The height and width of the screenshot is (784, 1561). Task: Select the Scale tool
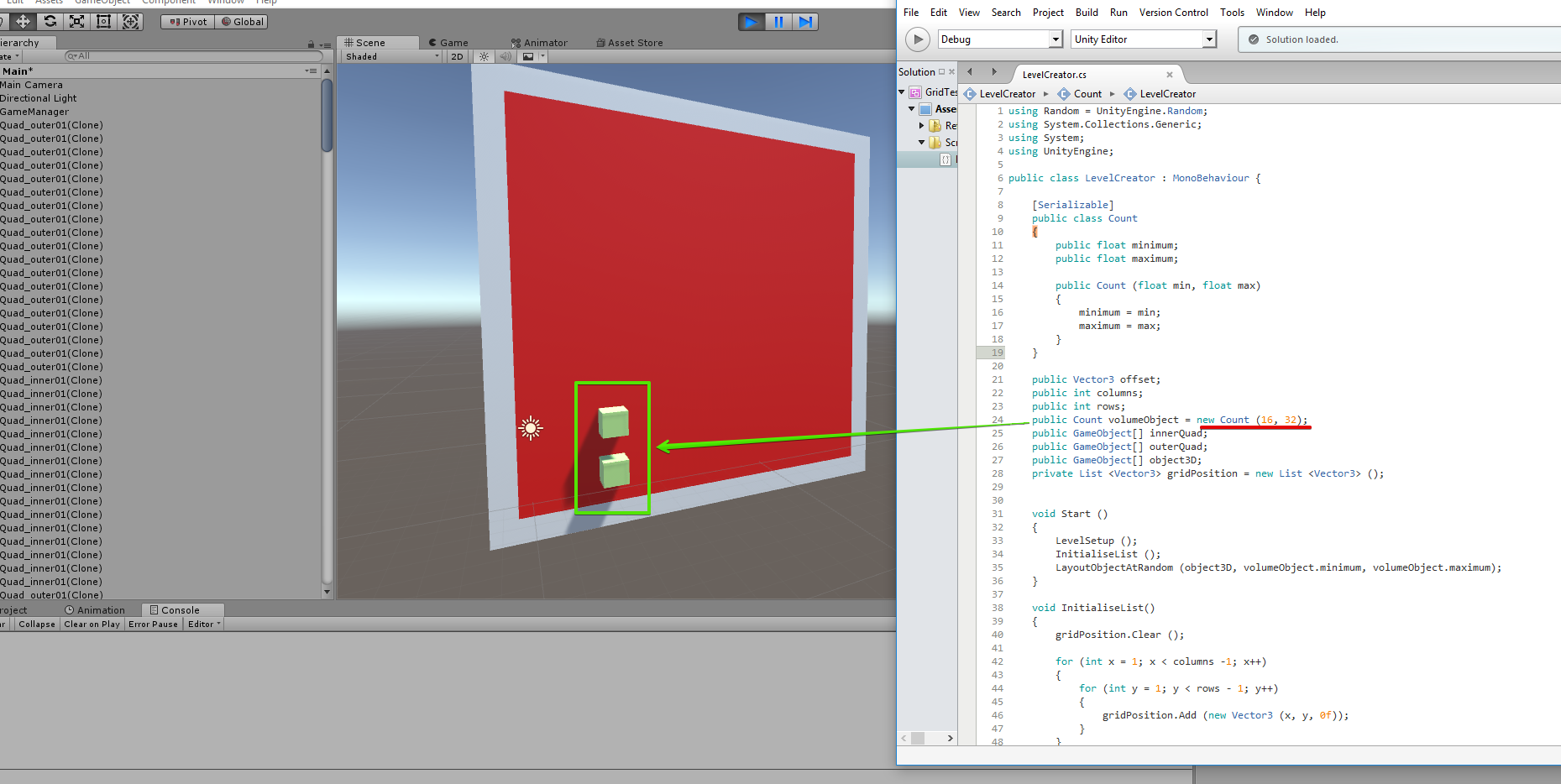76,21
